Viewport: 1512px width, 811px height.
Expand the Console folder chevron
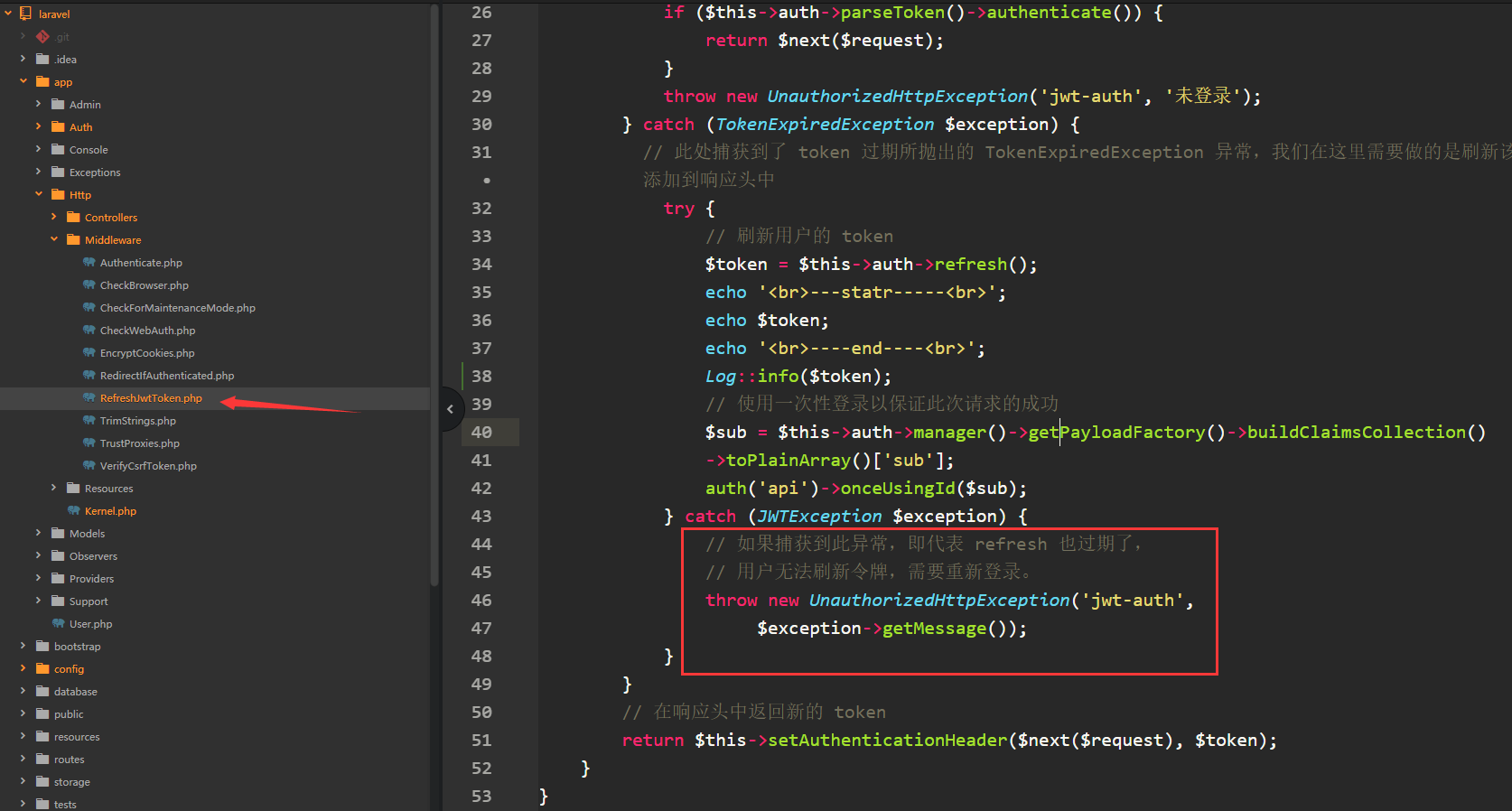[39, 149]
